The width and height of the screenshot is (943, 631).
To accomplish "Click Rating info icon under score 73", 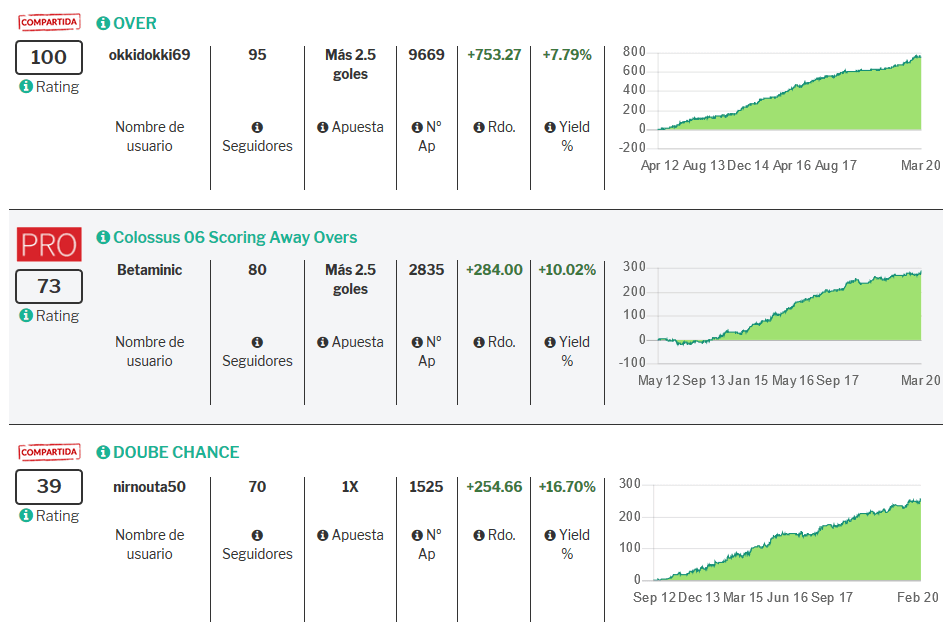I will [26, 315].
